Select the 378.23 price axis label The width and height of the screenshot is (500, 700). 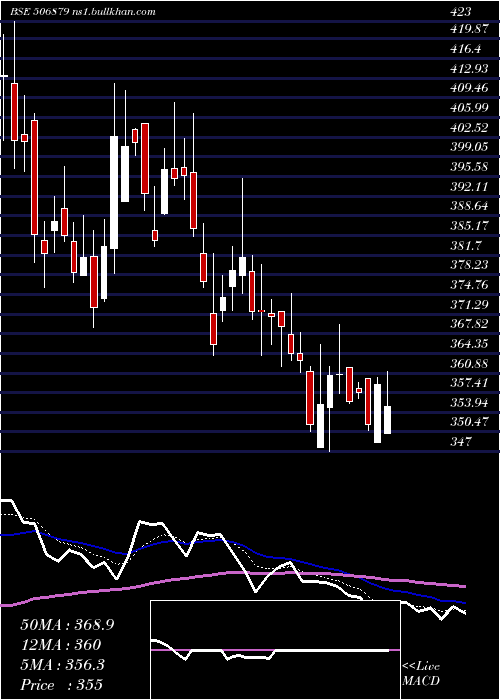tap(469, 265)
